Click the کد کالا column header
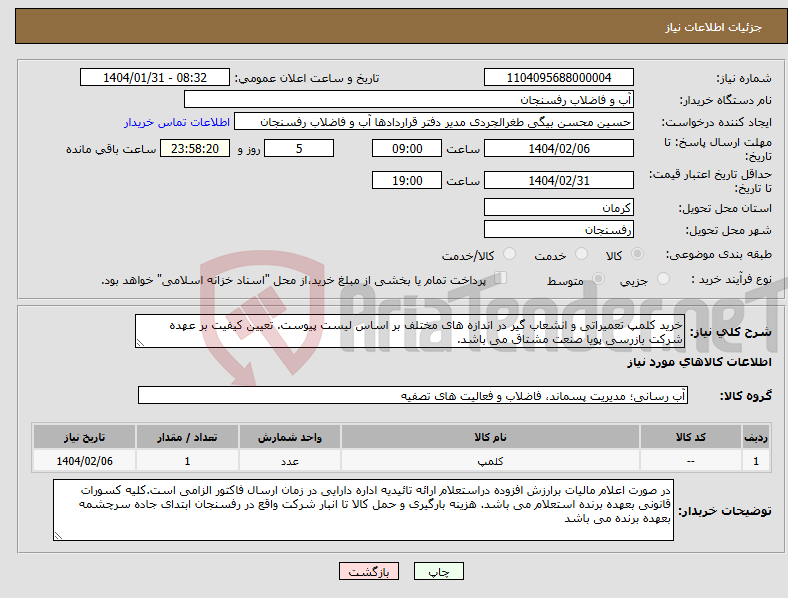 coord(691,437)
